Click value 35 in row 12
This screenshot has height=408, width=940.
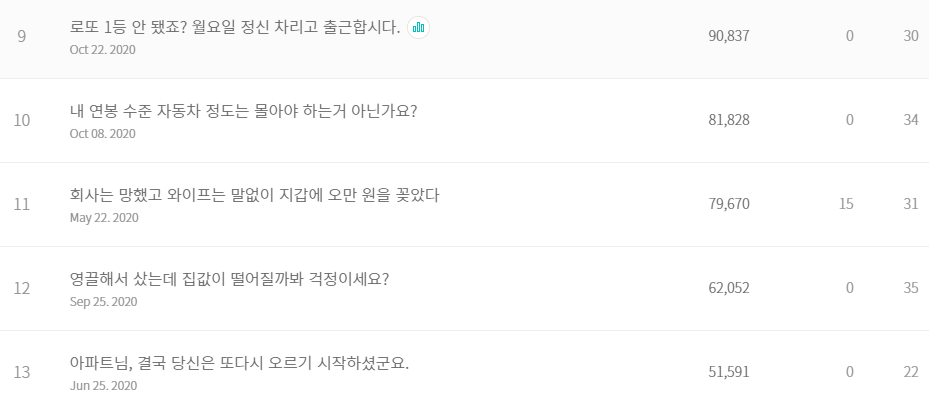pos(911,288)
